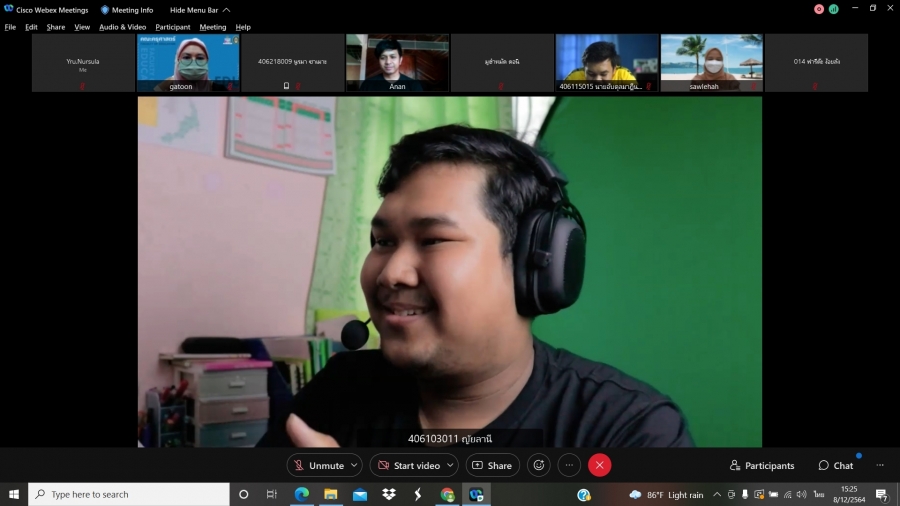Open Microsoft Edge from the taskbar
The width and height of the screenshot is (900, 506).
(x=301, y=494)
